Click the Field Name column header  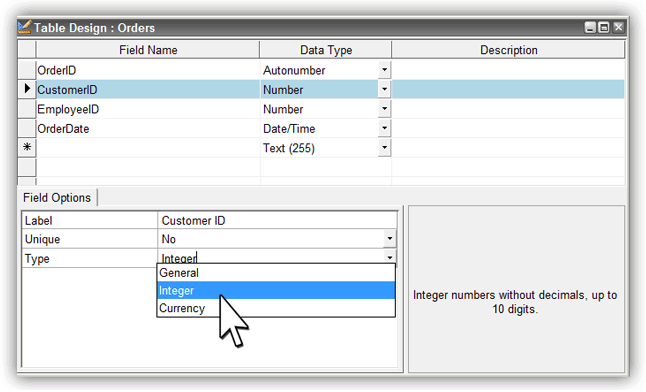coord(148,50)
